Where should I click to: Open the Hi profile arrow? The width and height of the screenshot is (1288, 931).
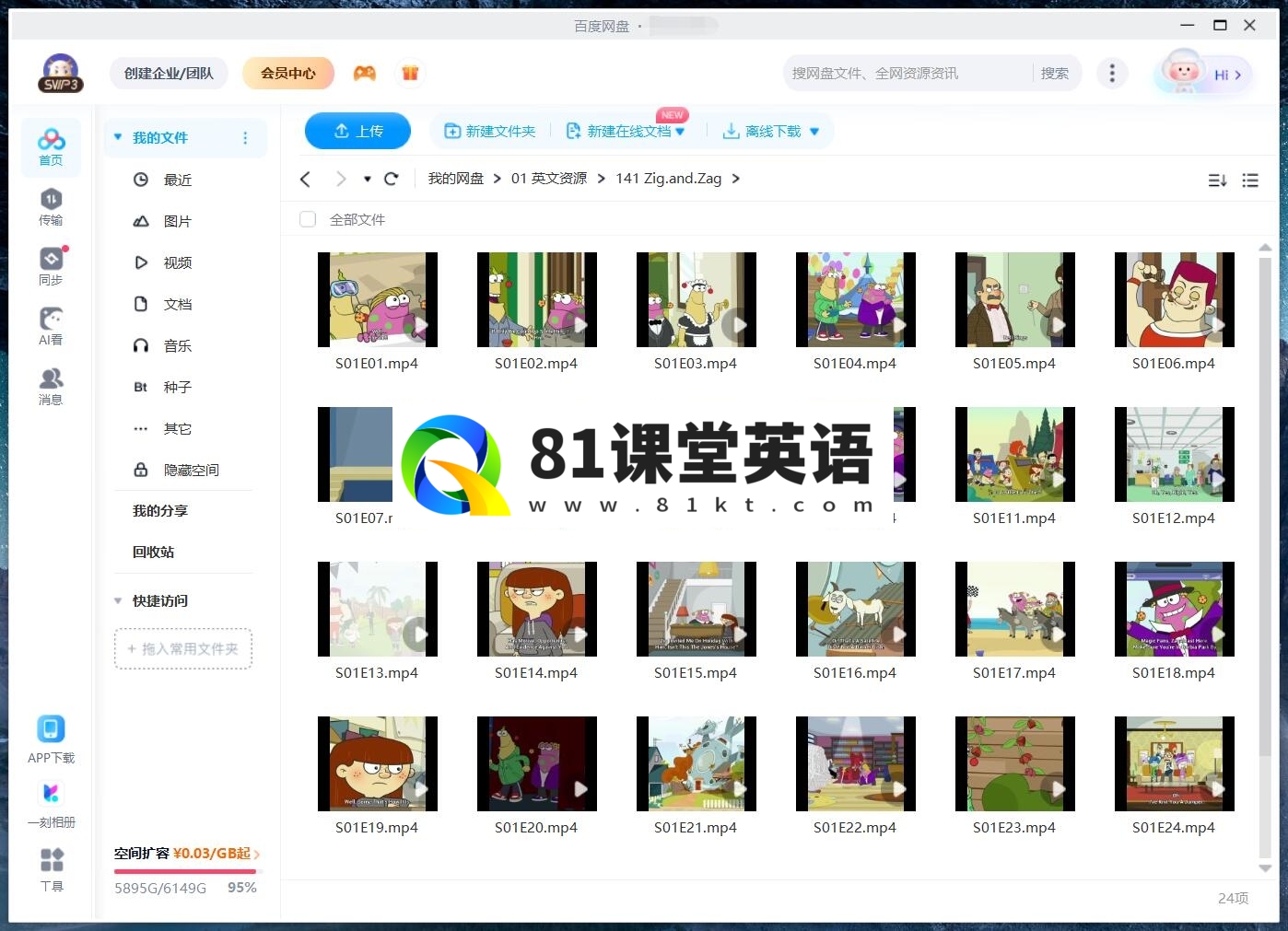1237,75
